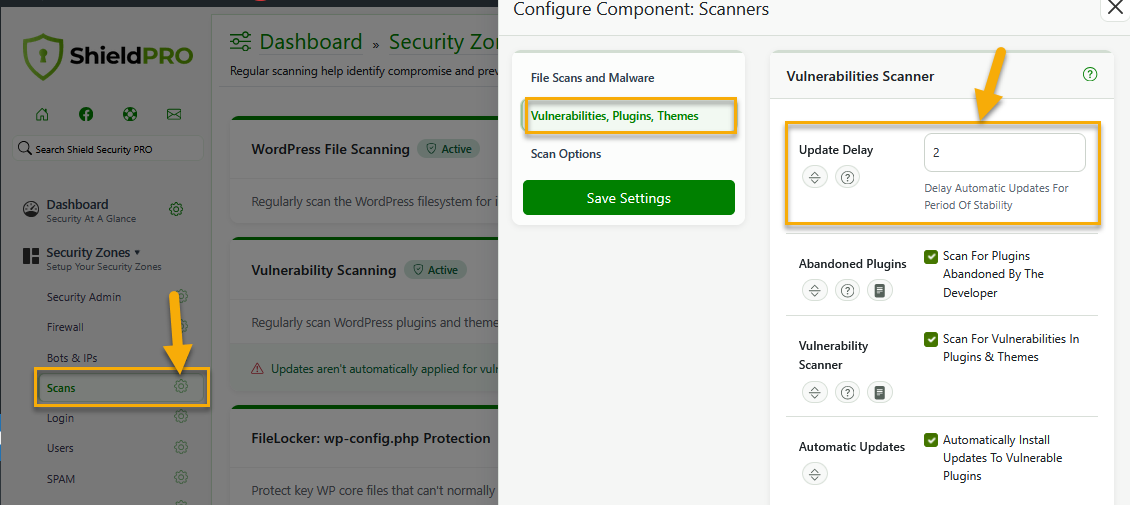The width and height of the screenshot is (1130, 505).
Task: Open the envelope email icon
Action: (x=174, y=114)
